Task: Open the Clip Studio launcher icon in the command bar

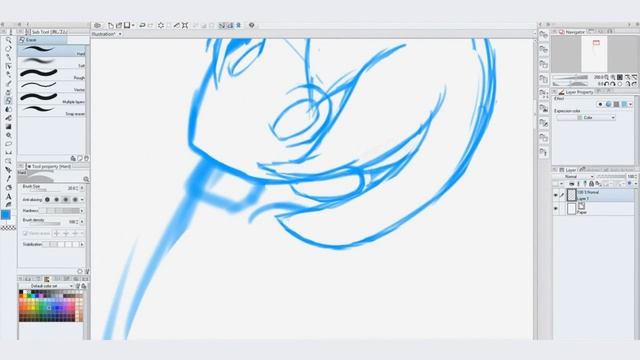Action: [x=98, y=25]
